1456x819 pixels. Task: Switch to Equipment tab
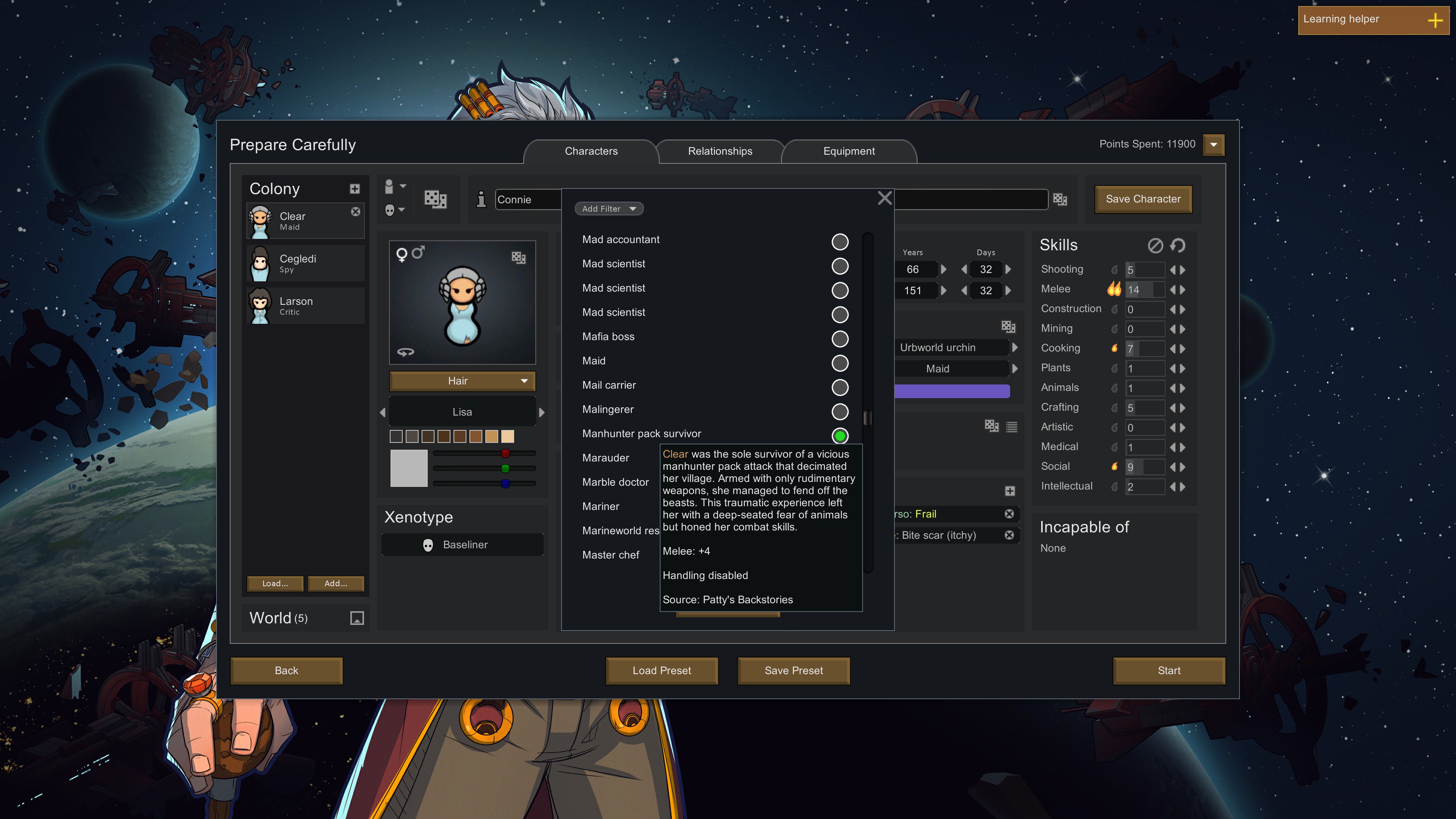tap(849, 151)
